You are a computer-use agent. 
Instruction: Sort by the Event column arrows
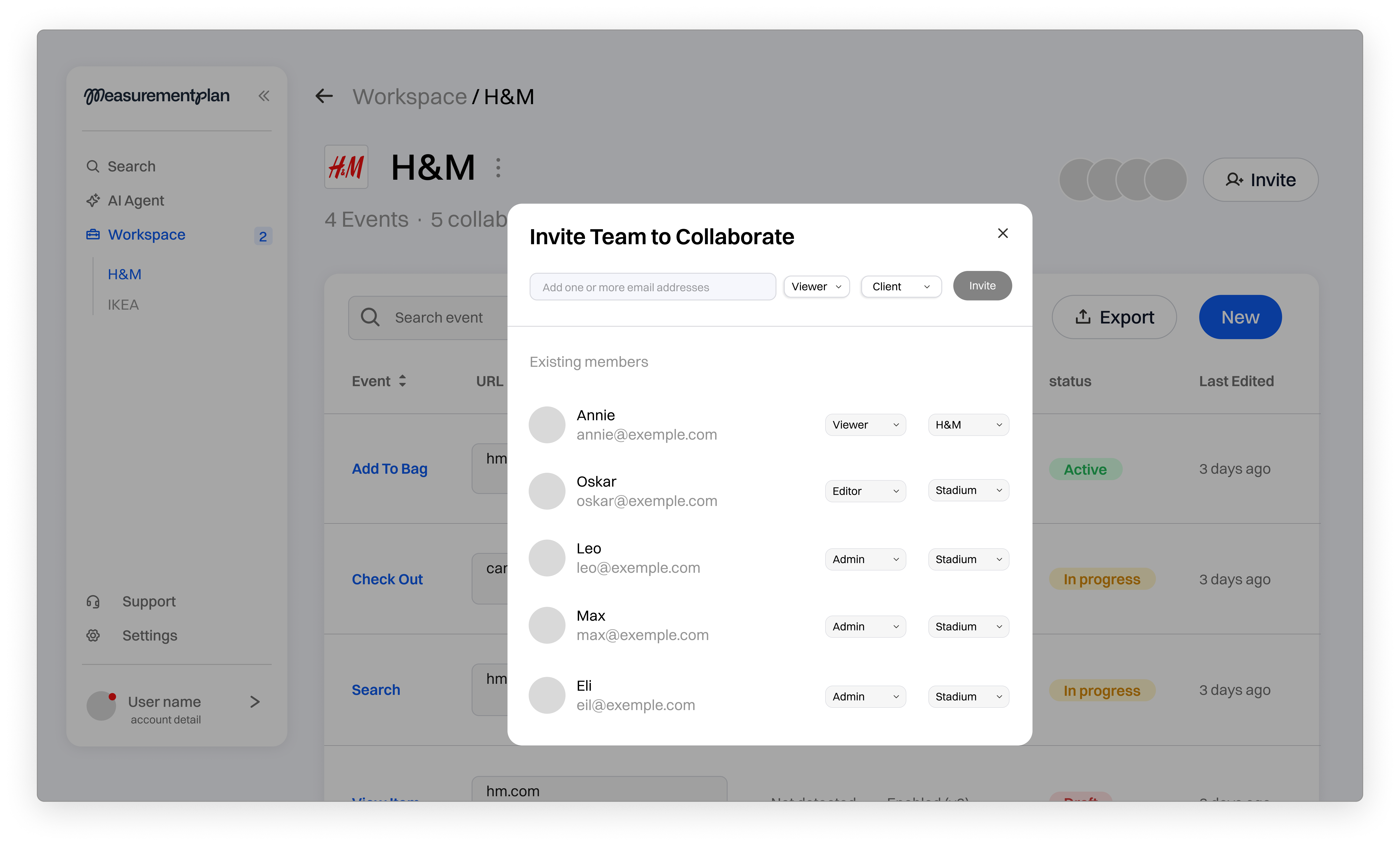402,381
